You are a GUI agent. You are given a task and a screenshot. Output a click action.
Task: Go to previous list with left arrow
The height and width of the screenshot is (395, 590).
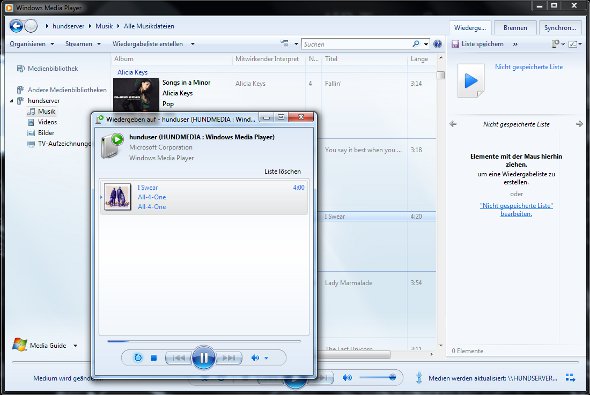pos(453,124)
